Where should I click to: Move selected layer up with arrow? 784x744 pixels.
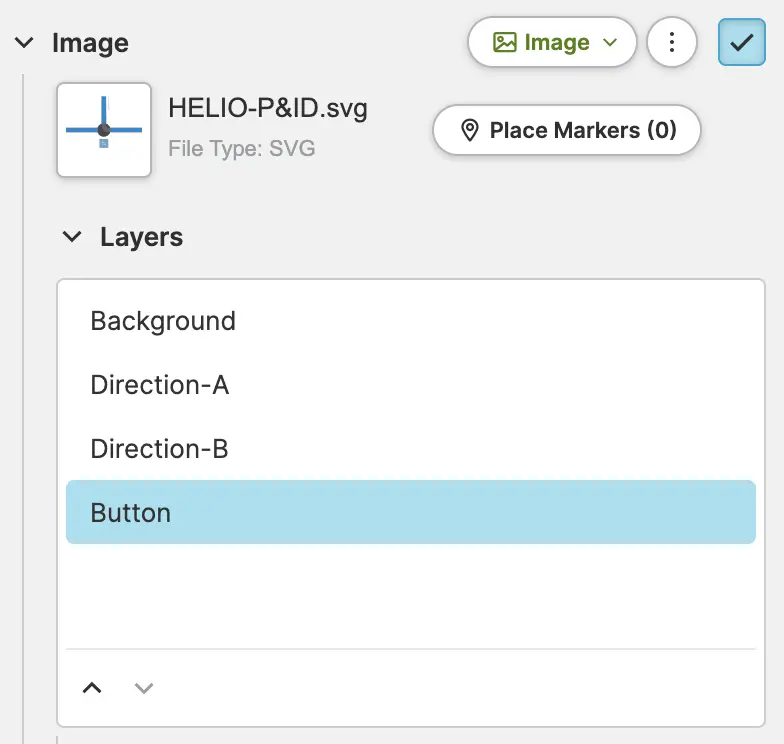tap(92, 687)
